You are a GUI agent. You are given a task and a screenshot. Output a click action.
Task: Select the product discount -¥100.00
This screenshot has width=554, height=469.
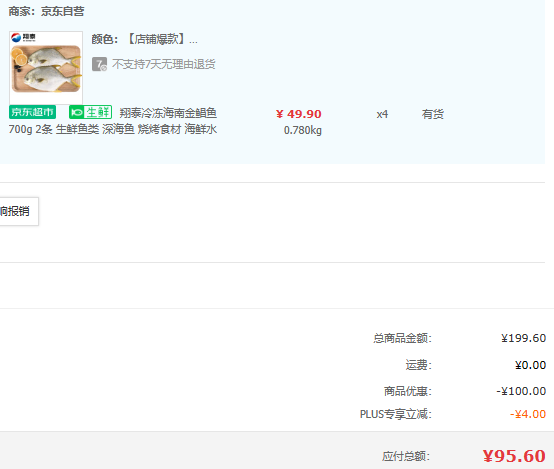[x=521, y=391]
